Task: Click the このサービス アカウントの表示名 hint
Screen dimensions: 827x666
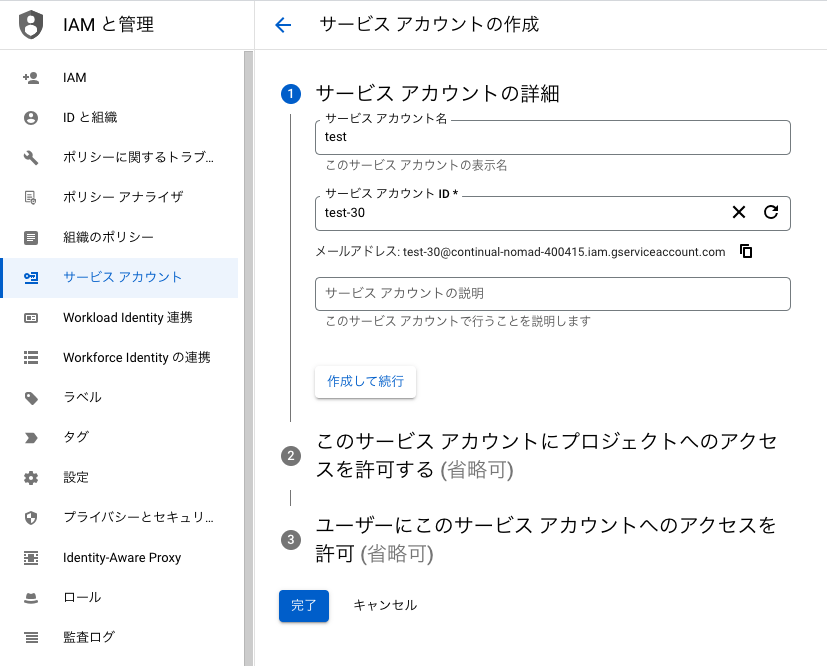Action: click(x=416, y=166)
